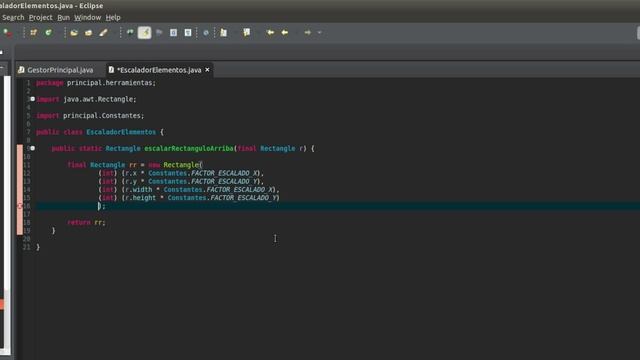This screenshot has height=360, width=640.
Task: Open the Window menu
Action: tap(87, 18)
